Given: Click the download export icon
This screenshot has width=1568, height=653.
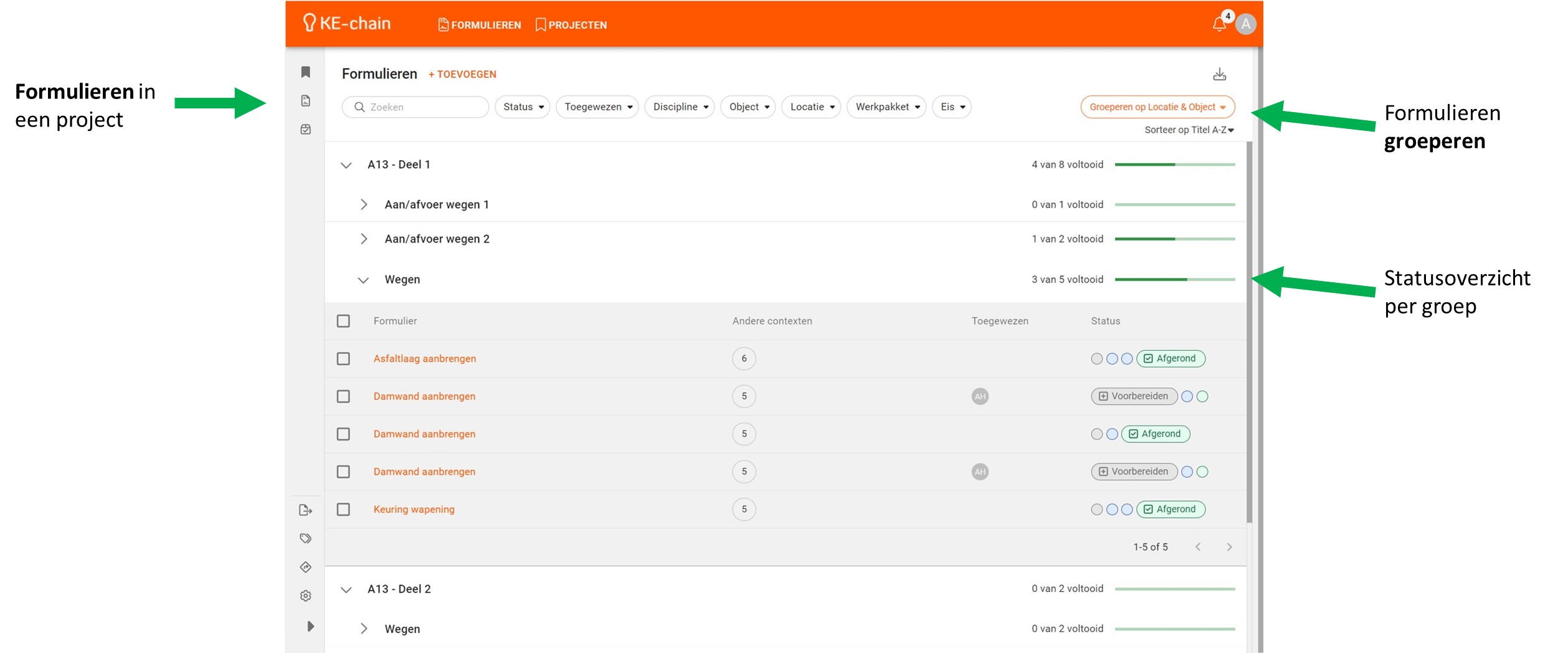Looking at the screenshot, I should pos(1219,75).
